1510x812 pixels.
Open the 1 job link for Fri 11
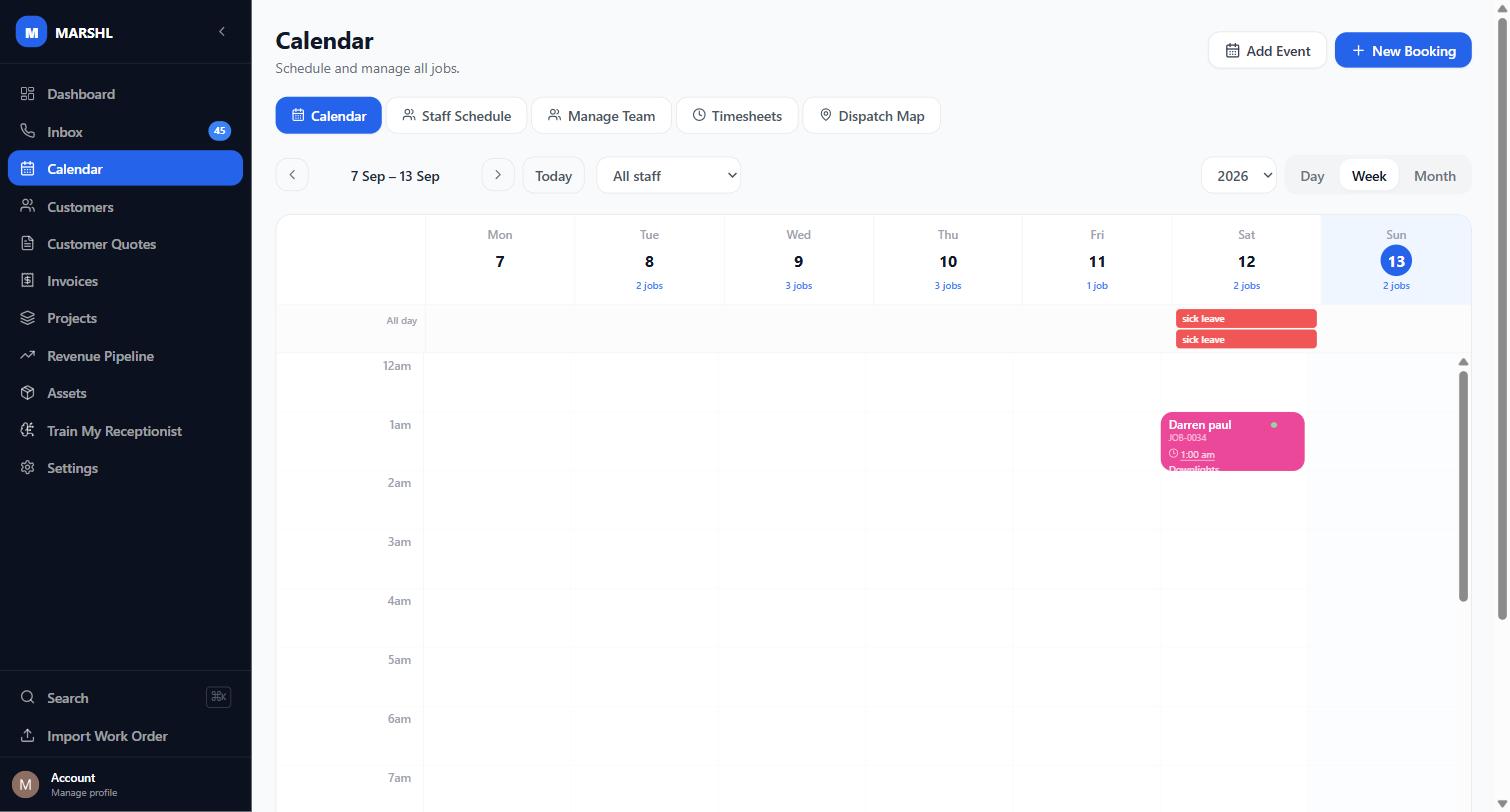pyautogui.click(x=1097, y=286)
